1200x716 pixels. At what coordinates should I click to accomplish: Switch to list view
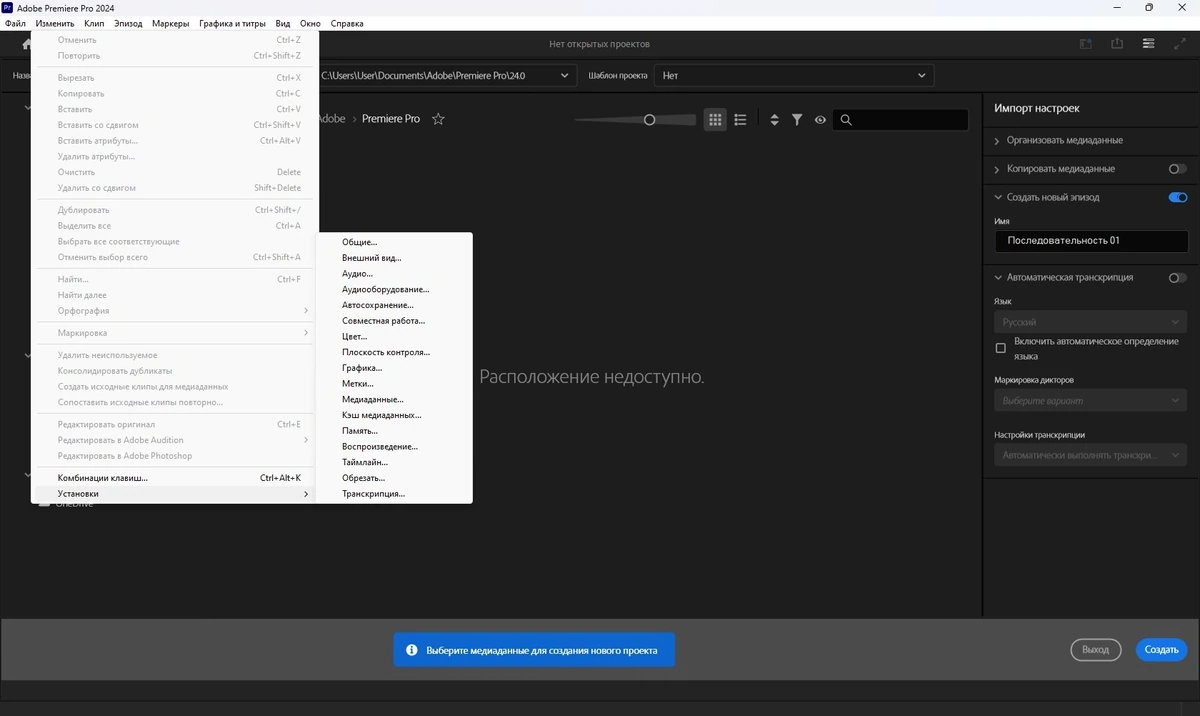click(740, 119)
